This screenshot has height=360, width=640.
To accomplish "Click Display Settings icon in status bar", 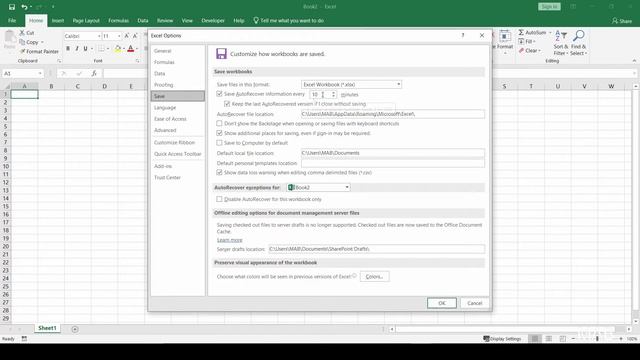I will pyautogui.click(x=486, y=339).
